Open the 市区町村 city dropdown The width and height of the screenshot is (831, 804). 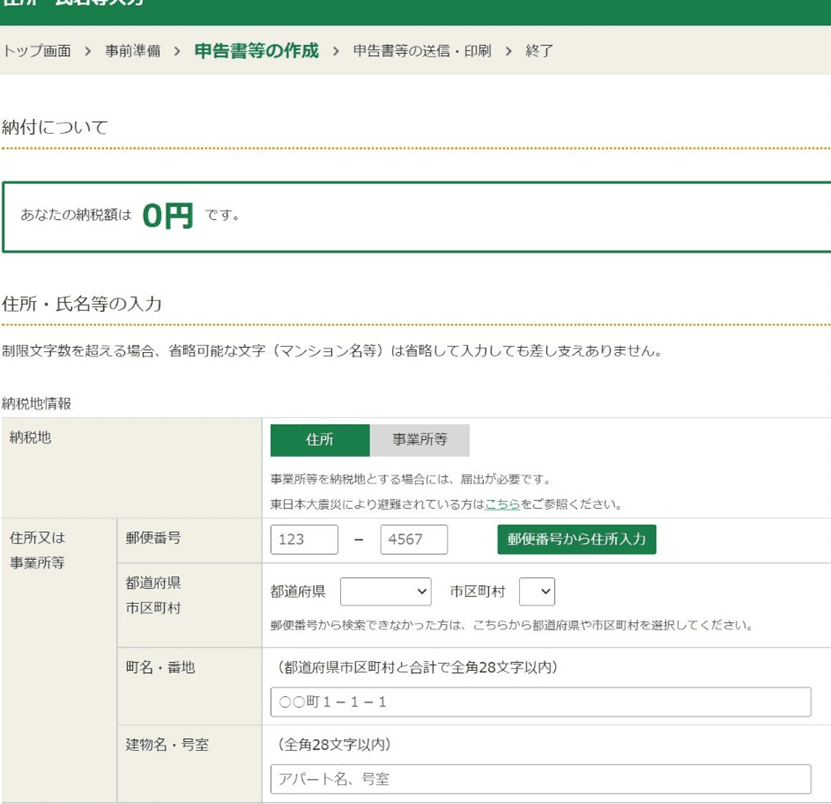tap(537, 591)
